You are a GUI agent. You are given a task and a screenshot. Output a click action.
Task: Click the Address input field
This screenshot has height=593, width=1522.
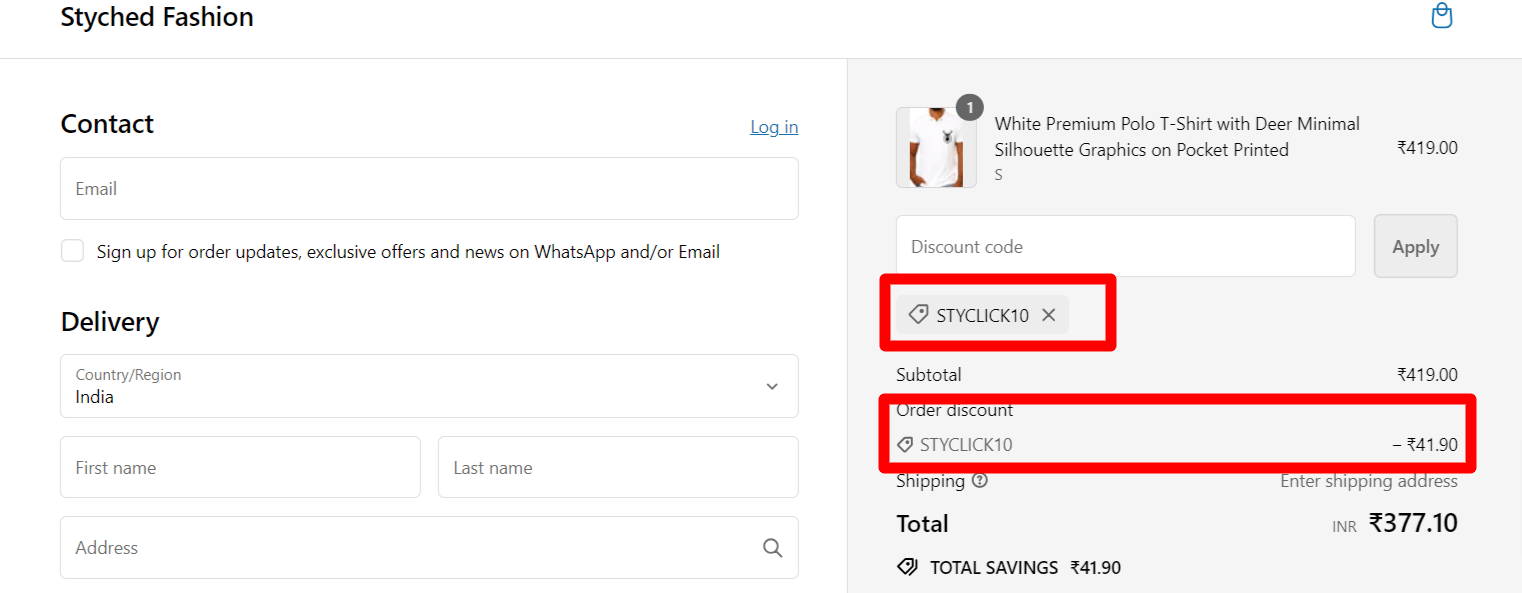[410, 548]
